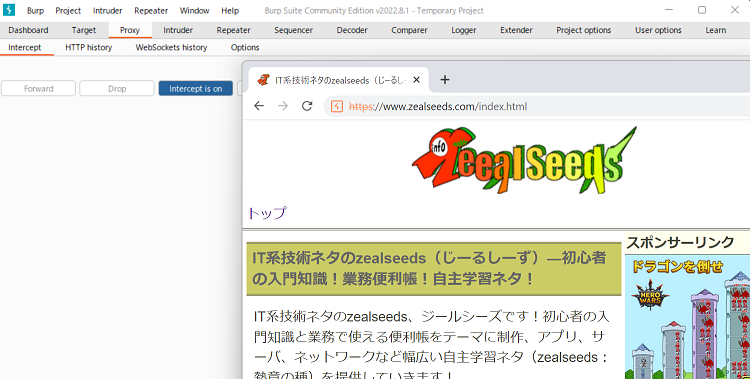Open a new browser tab
Viewport: 750px width, 379px height.
pos(445,79)
